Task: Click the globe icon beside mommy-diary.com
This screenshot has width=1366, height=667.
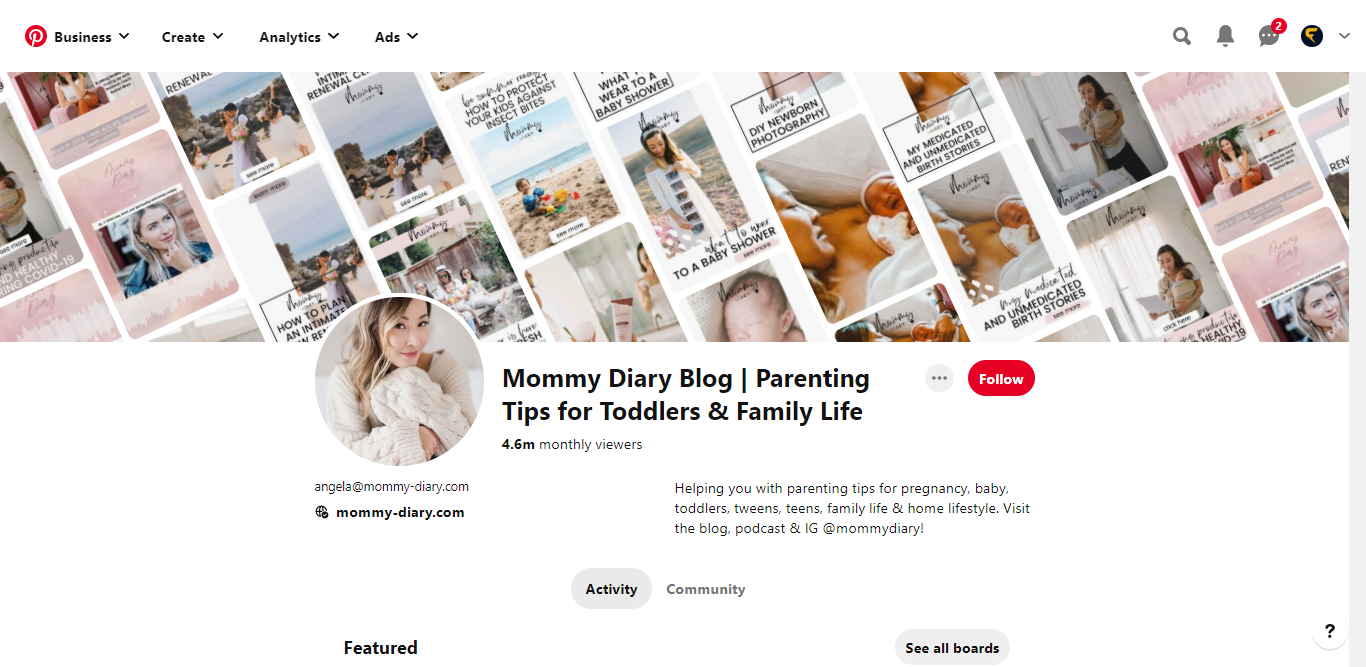Action: (x=322, y=512)
